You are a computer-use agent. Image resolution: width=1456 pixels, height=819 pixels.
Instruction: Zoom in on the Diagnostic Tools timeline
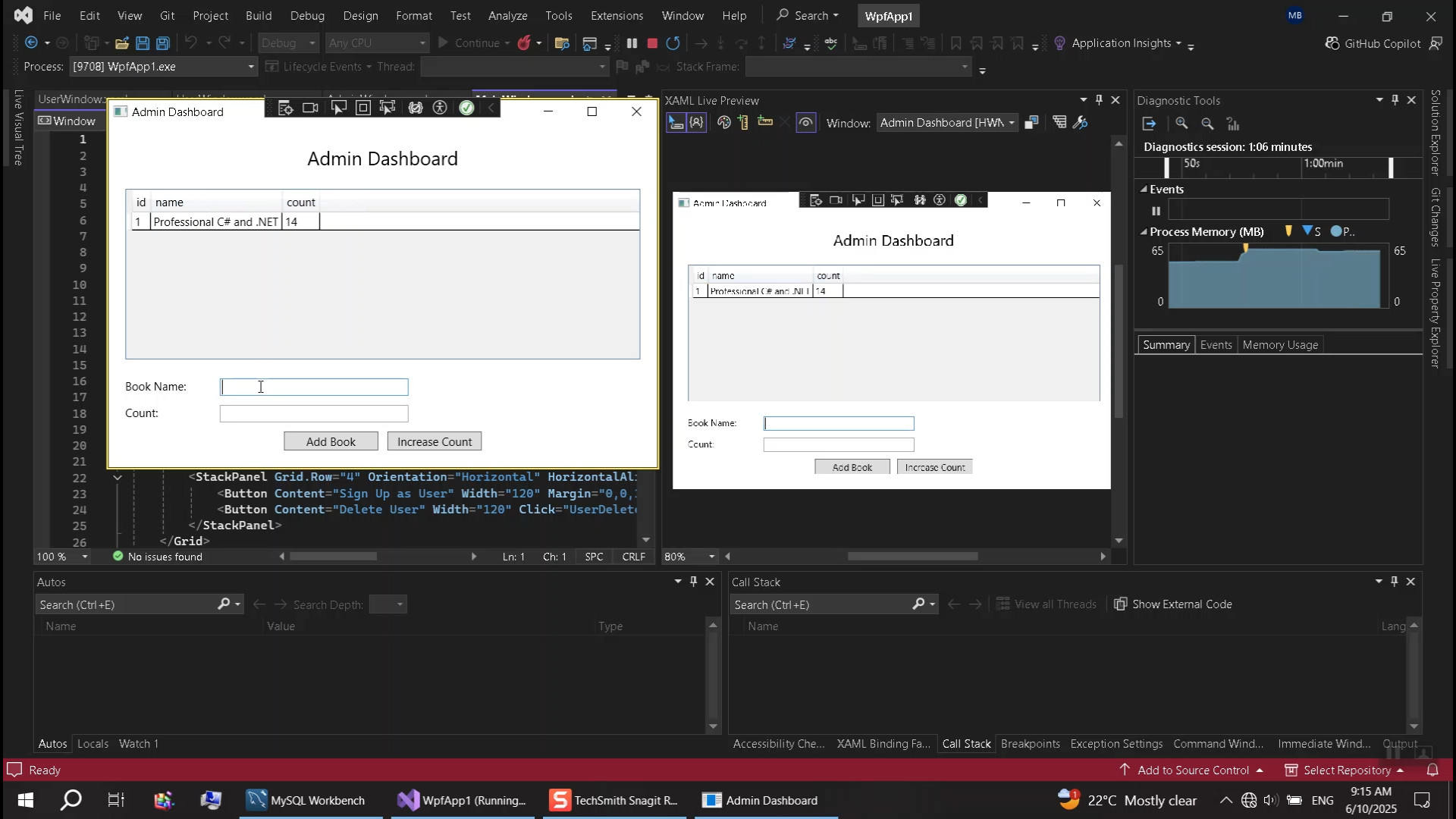coord(1181,124)
